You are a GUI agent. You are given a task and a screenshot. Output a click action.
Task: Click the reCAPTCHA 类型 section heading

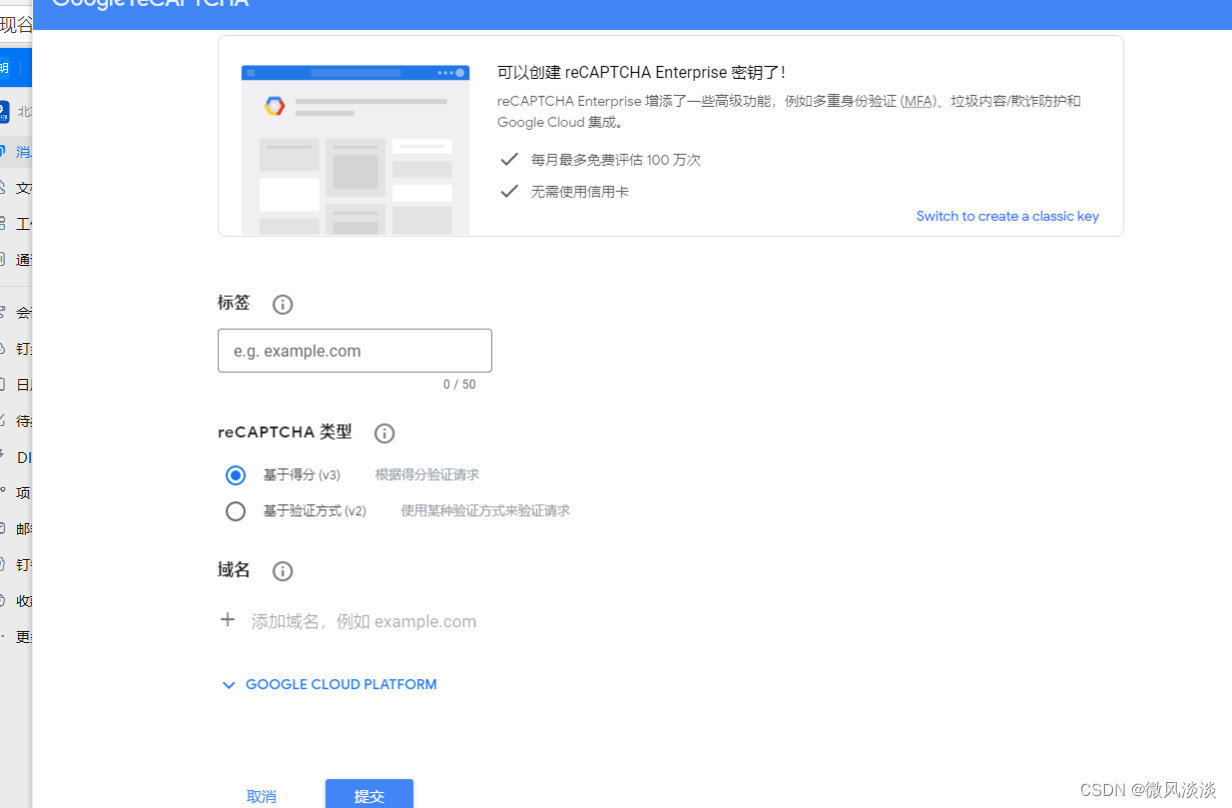pos(285,432)
